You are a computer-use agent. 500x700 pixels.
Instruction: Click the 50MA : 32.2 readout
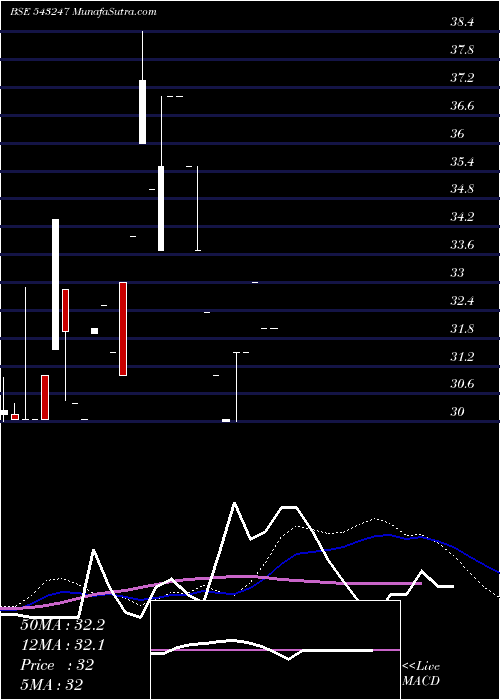[x=62, y=625]
